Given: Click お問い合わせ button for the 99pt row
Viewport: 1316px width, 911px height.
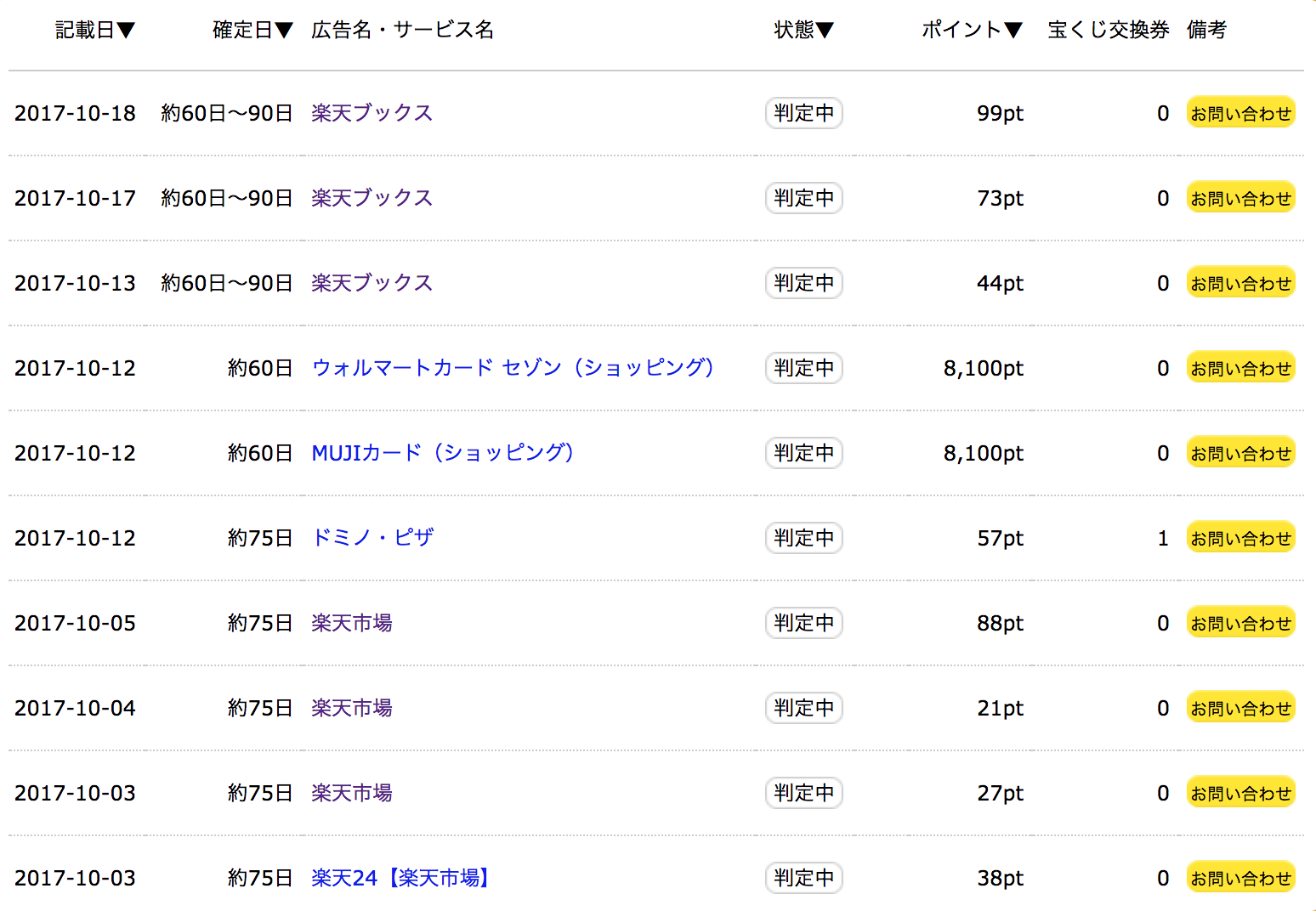Looking at the screenshot, I should (x=1240, y=113).
